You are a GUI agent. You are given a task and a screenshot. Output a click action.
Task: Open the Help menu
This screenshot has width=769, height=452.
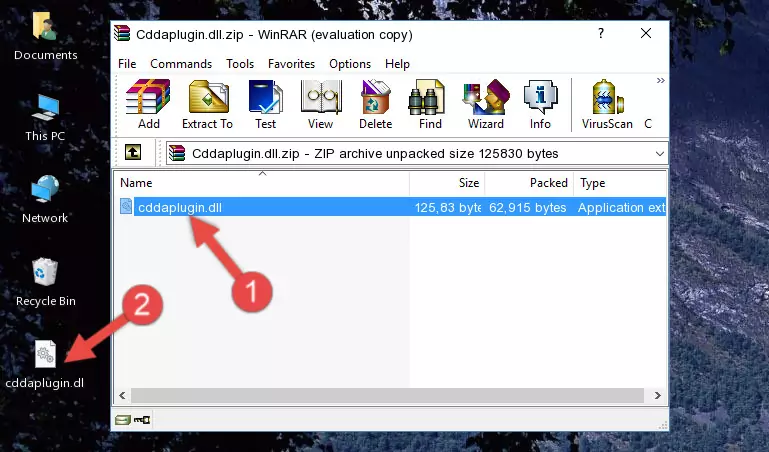(397, 64)
